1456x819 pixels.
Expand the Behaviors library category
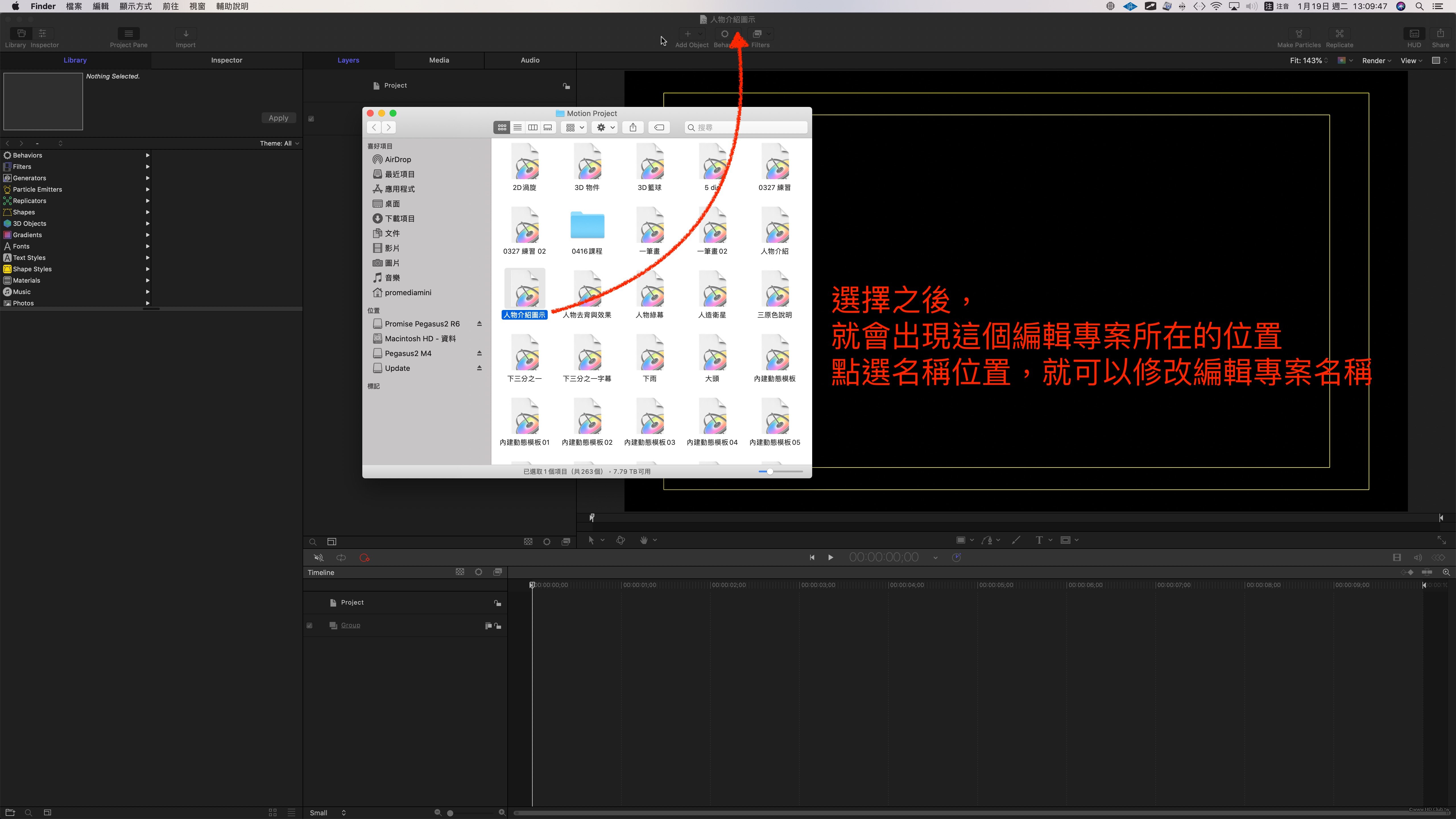click(x=148, y=156)
